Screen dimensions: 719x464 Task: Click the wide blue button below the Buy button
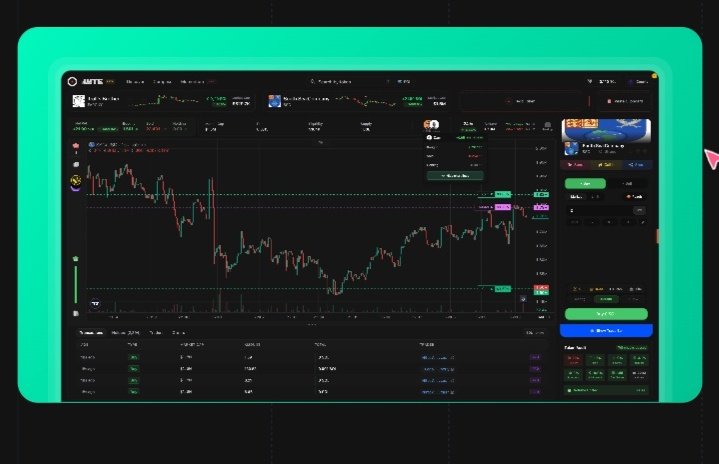(x=606, y=330)
